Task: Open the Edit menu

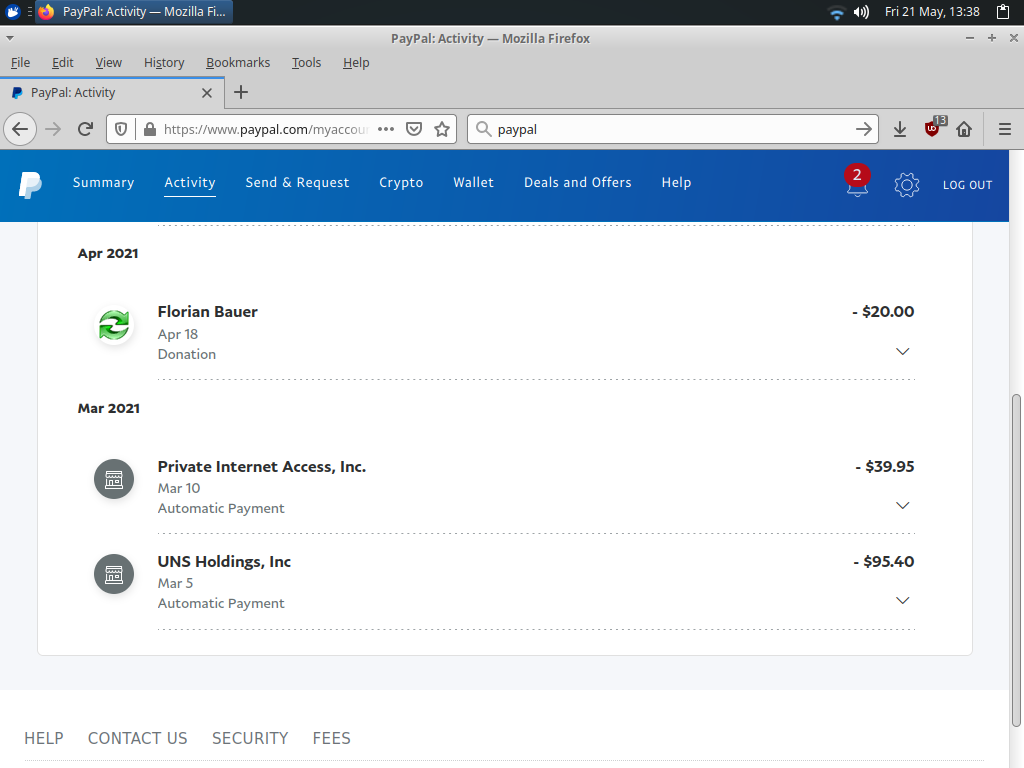Action: point(63,63)
